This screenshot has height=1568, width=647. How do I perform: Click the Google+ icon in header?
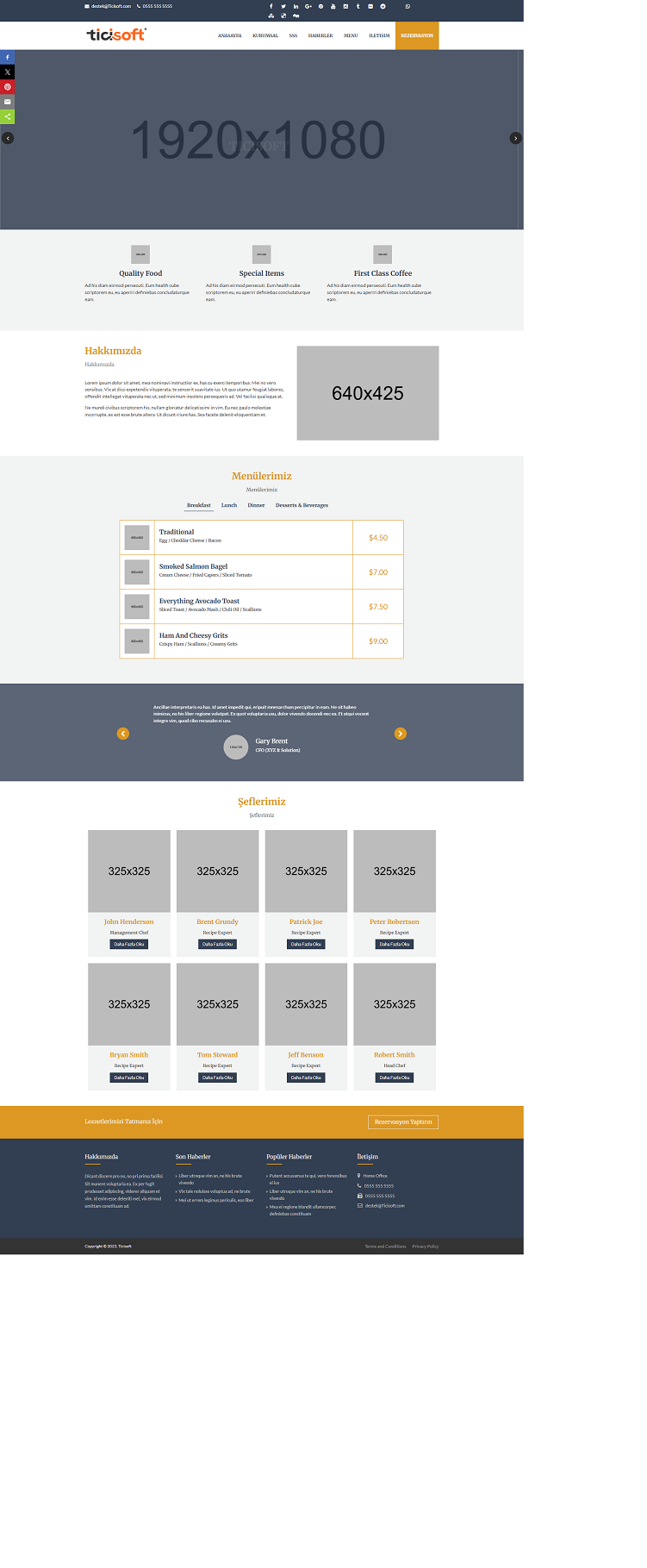click(308, 6)
